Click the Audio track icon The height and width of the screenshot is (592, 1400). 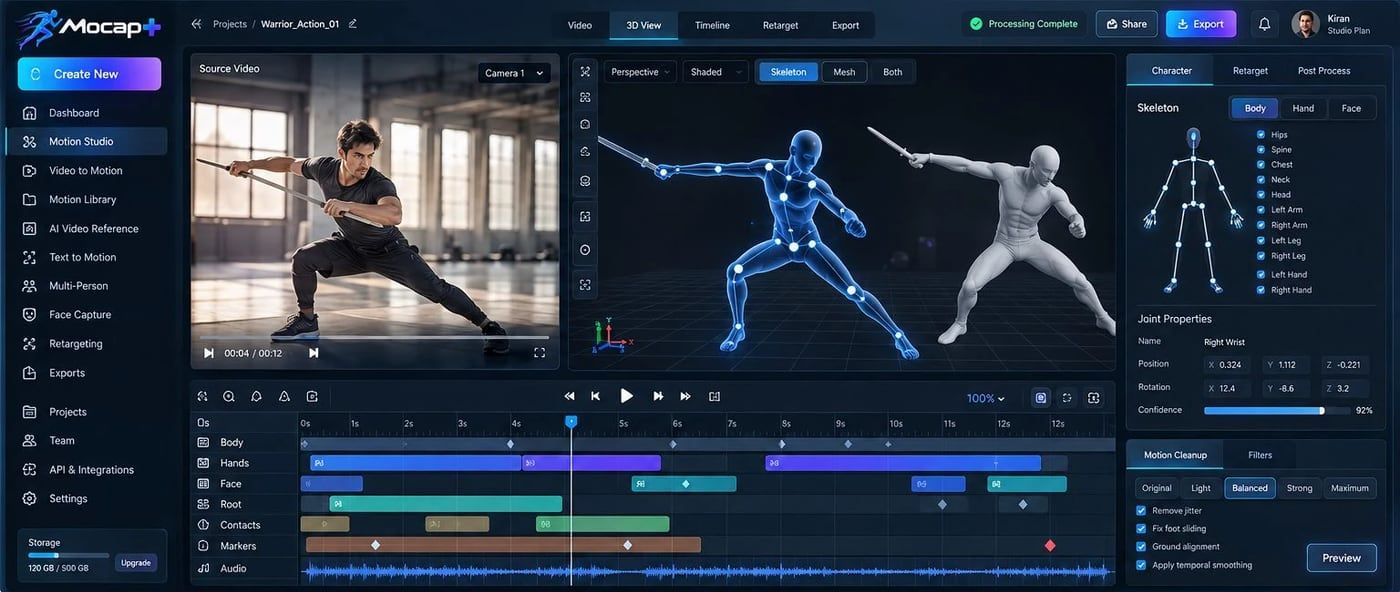203,568
